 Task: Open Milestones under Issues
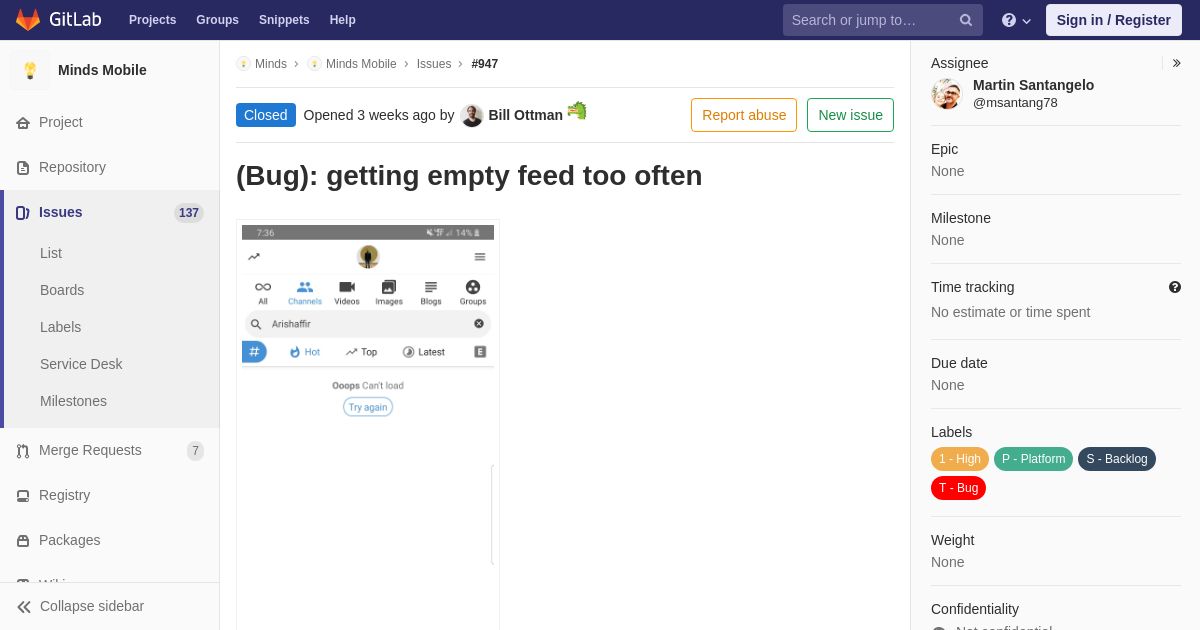[73, 401]
